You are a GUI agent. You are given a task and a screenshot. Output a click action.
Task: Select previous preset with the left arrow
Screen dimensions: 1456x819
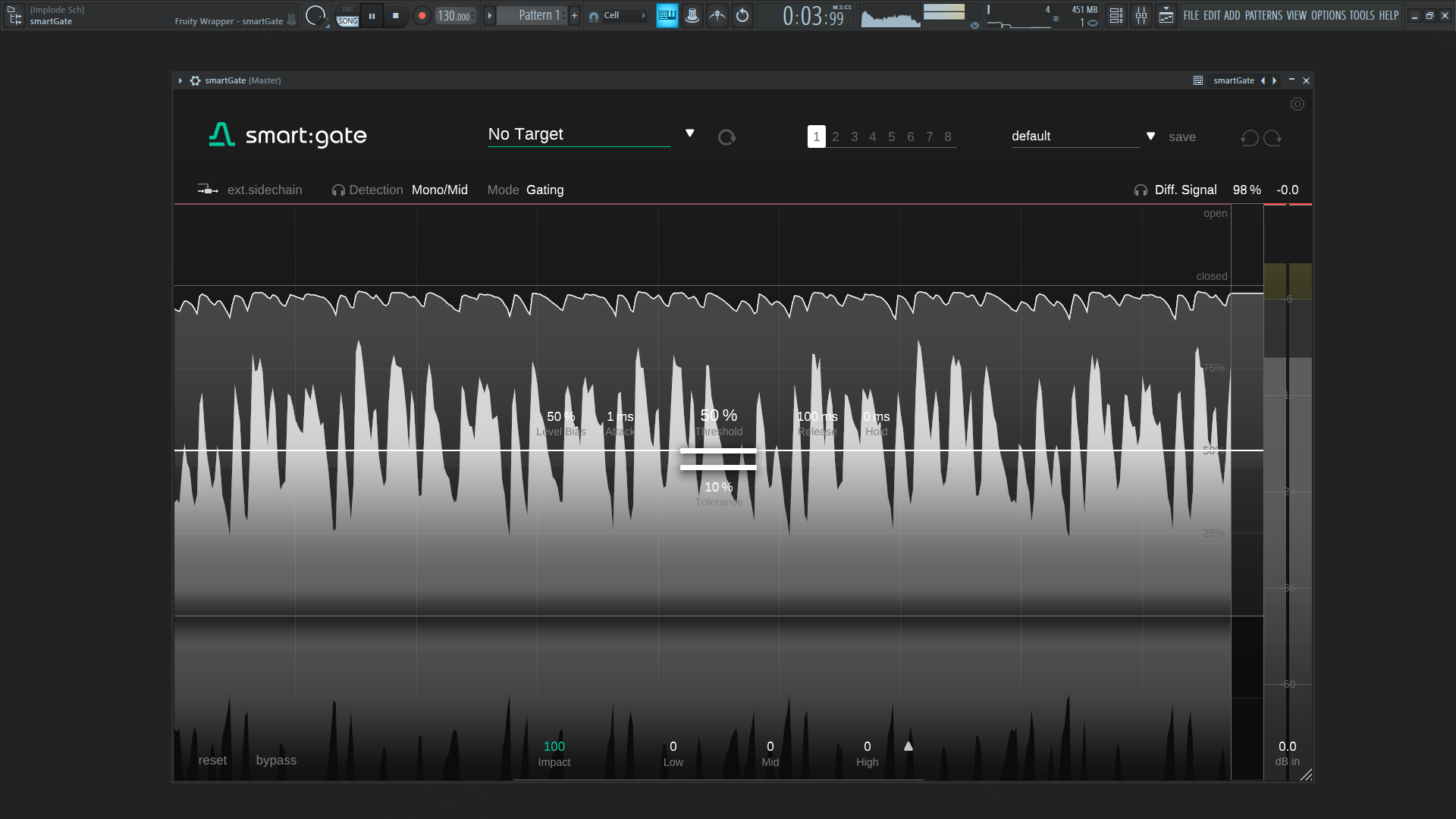(1263, 80)
